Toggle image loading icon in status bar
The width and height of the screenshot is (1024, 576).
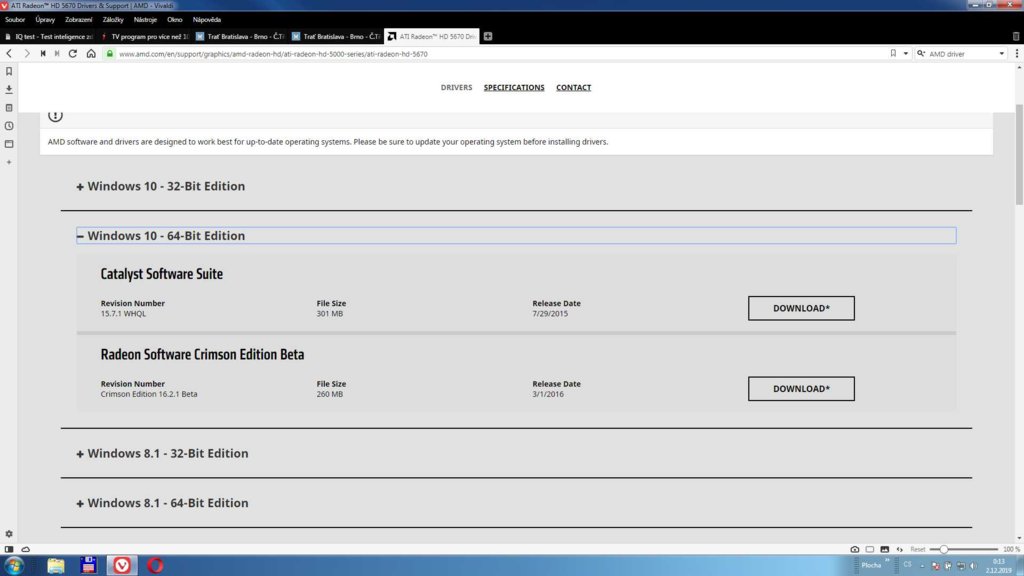point(885,549)
